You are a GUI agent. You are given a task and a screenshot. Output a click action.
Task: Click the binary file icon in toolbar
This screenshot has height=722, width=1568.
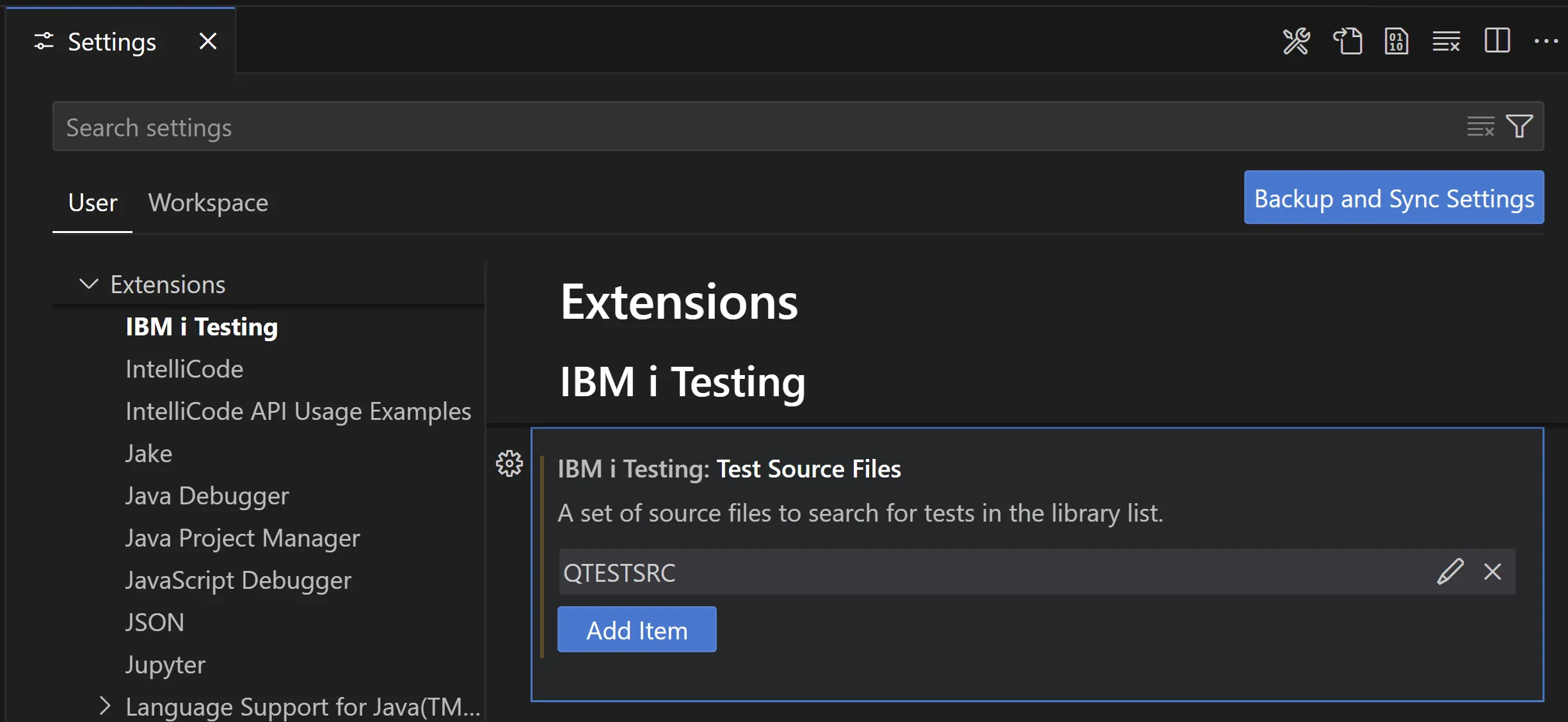coord(1396,42)
